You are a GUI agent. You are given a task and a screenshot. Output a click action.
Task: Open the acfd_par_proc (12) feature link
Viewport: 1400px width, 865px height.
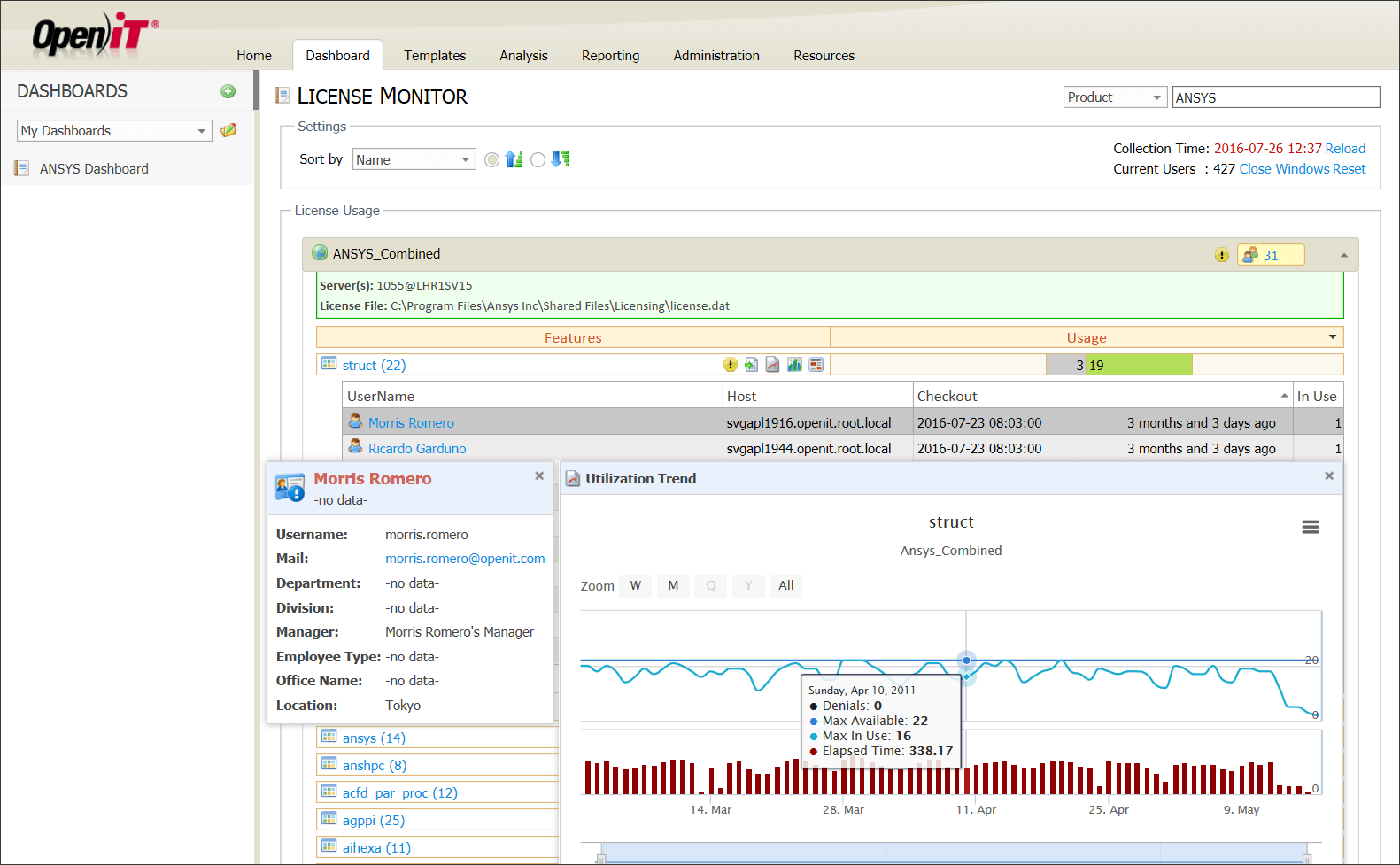(x=400, y=792)
